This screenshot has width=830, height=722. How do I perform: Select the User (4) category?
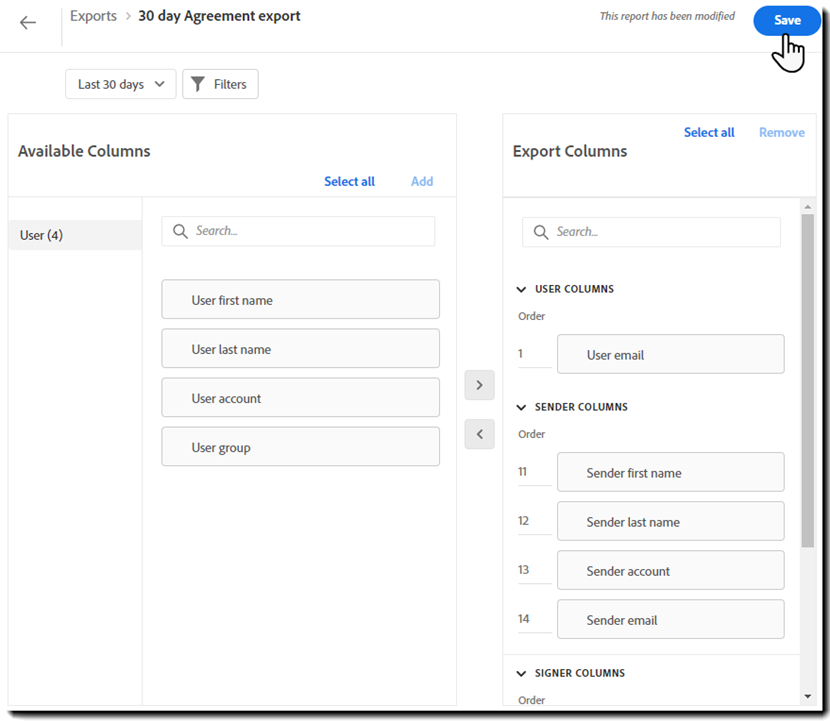click(75, 235)
